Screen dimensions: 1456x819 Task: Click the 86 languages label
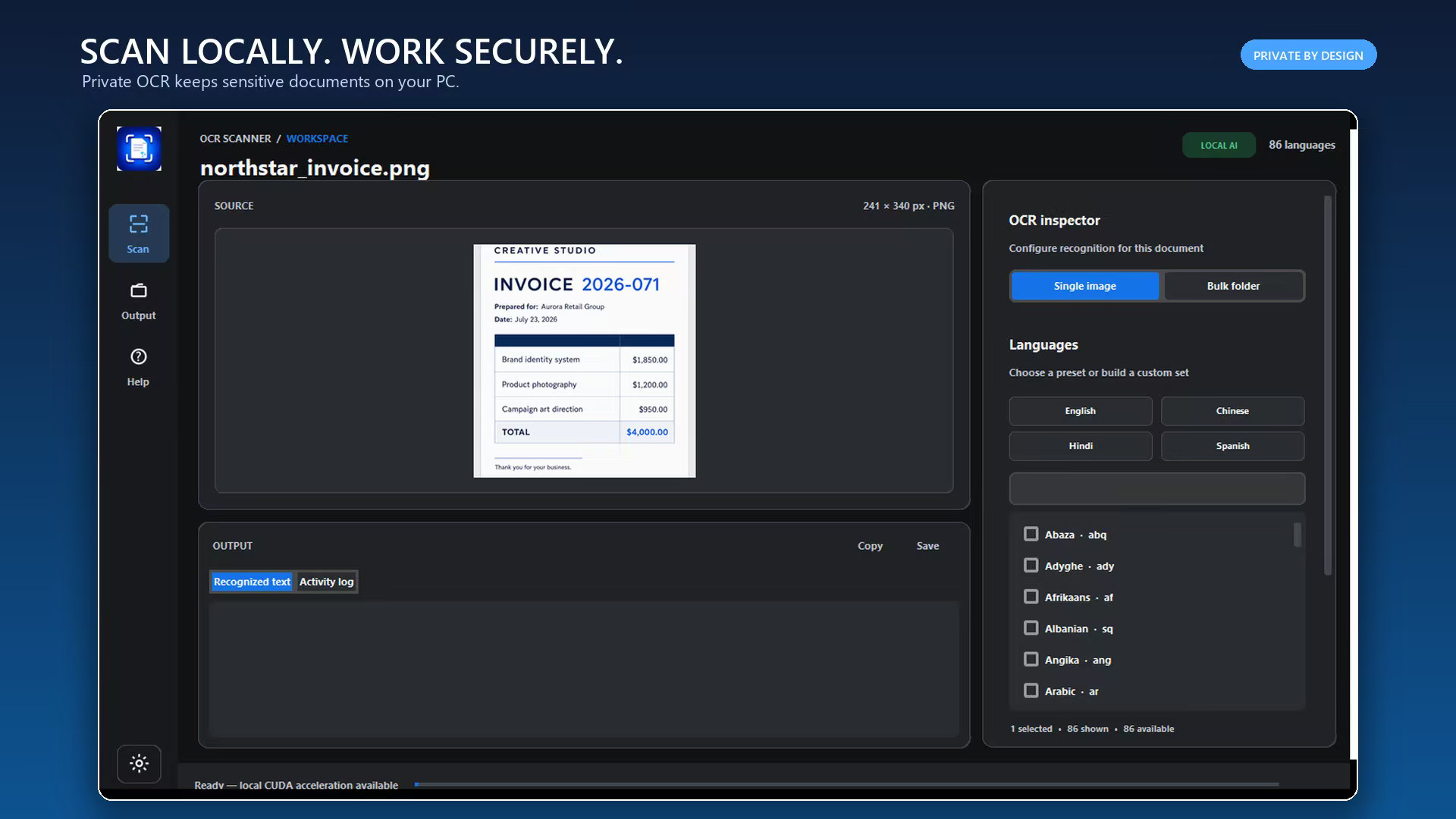(1302, 145)
